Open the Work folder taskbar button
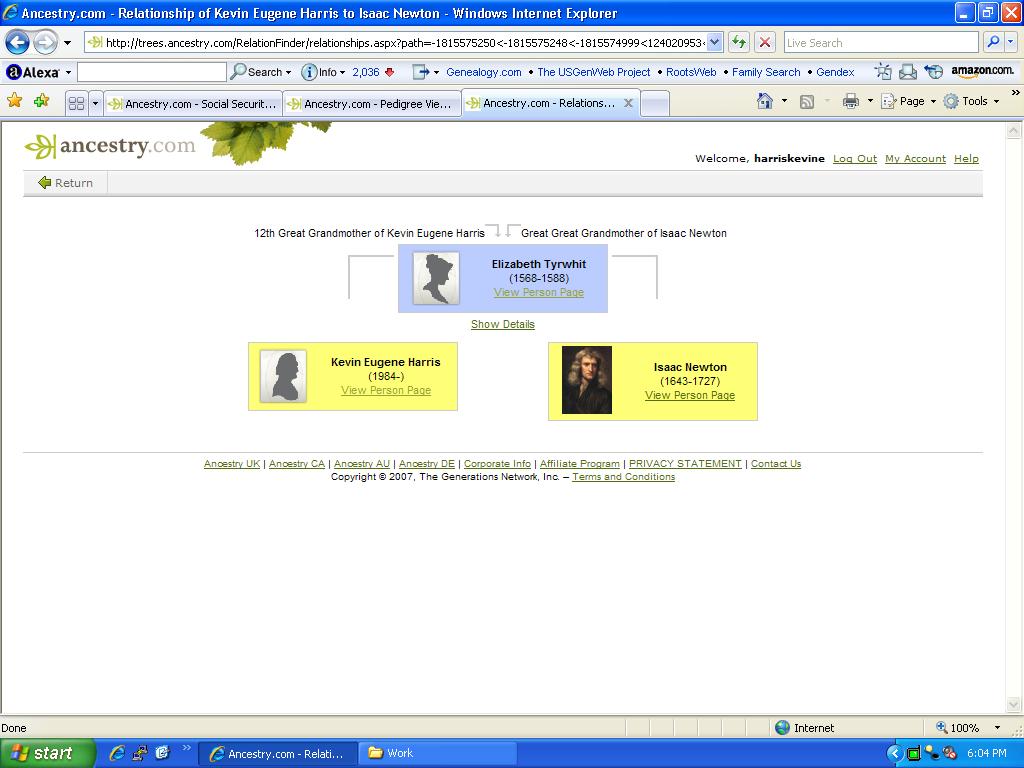Screen dimensions: 1024x768 tap(438, 754)
